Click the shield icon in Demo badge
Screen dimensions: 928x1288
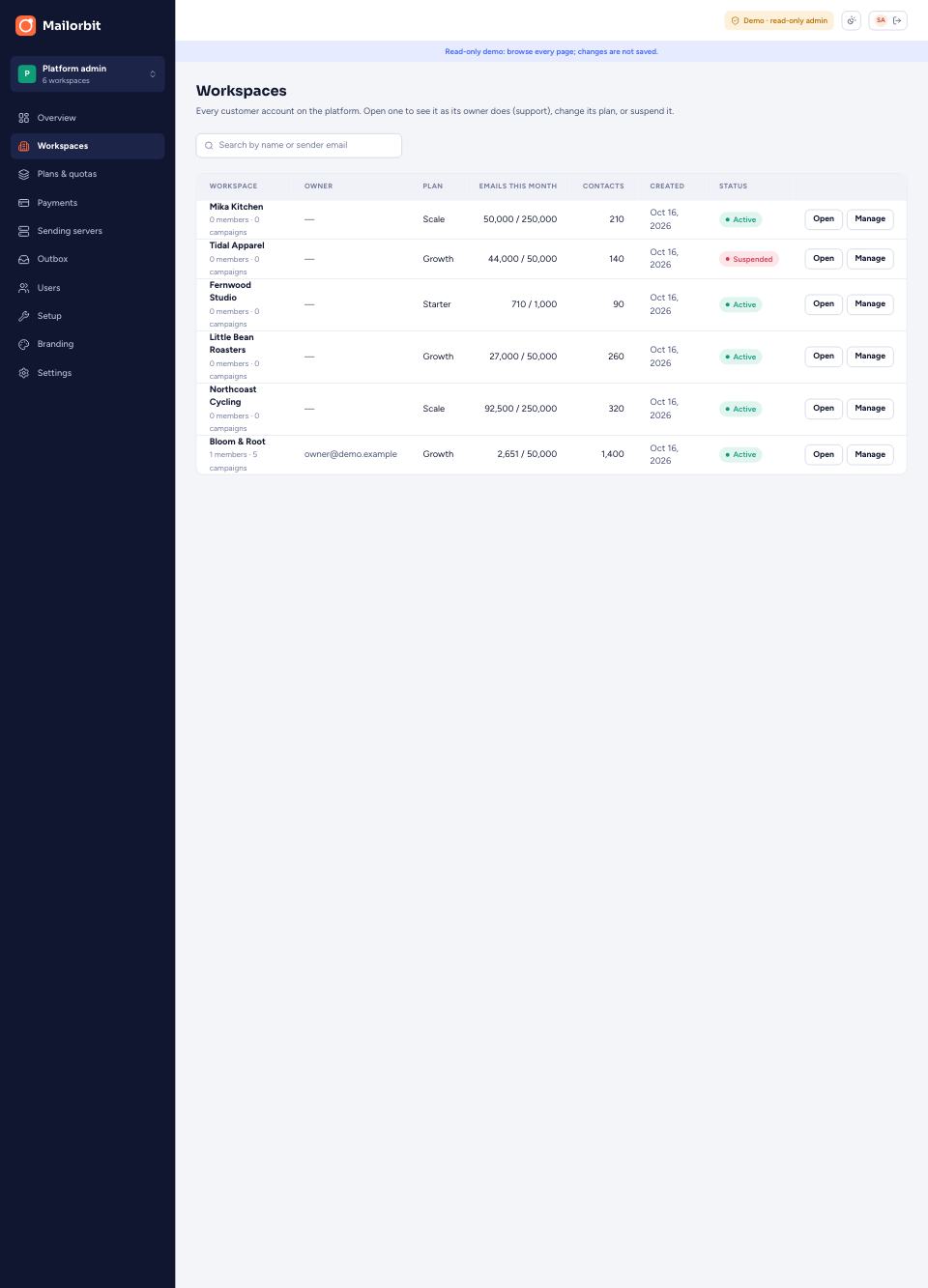coord(735,20)
